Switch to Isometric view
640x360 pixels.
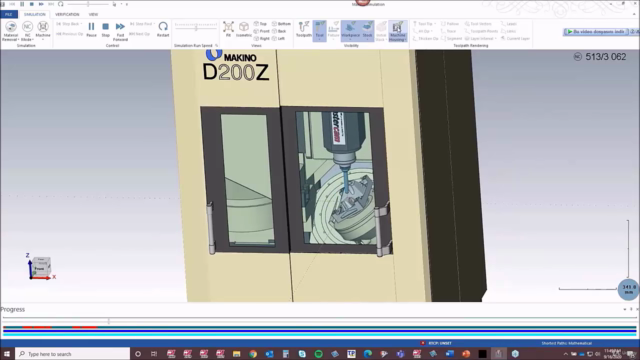(x=244, y=29)
